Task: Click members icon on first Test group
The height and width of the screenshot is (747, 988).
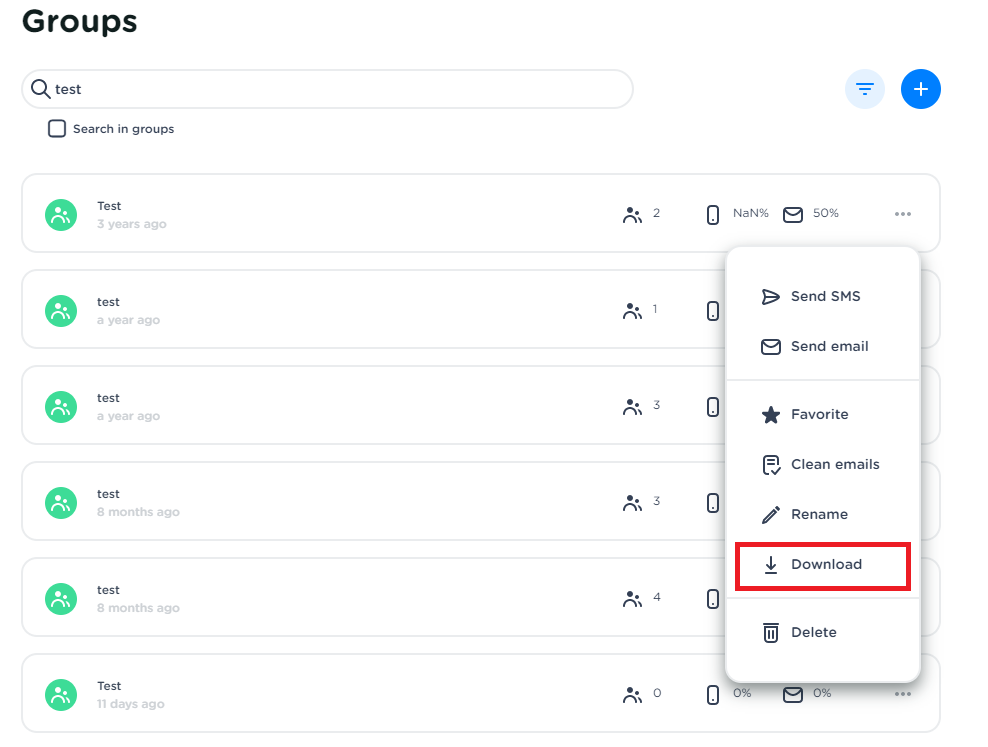Action: 632,214
